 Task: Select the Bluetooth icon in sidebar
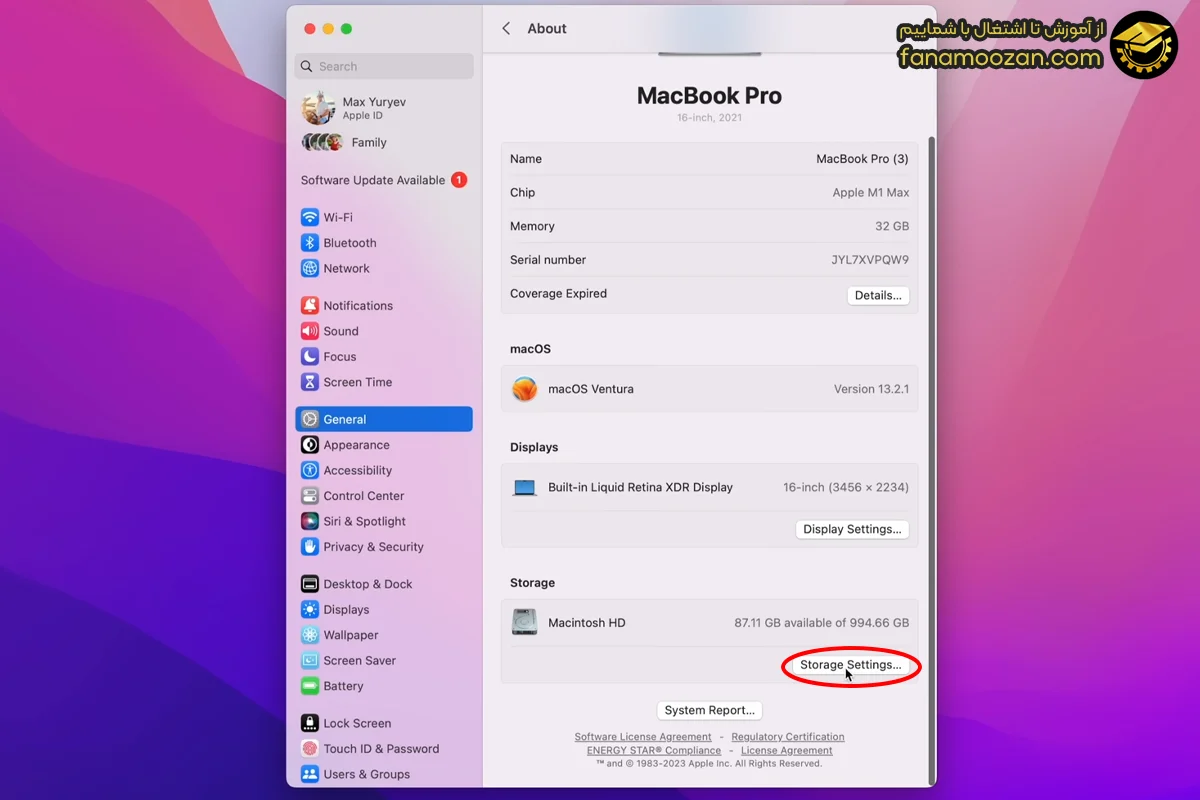pyautogui.click(x=310, y=243)
